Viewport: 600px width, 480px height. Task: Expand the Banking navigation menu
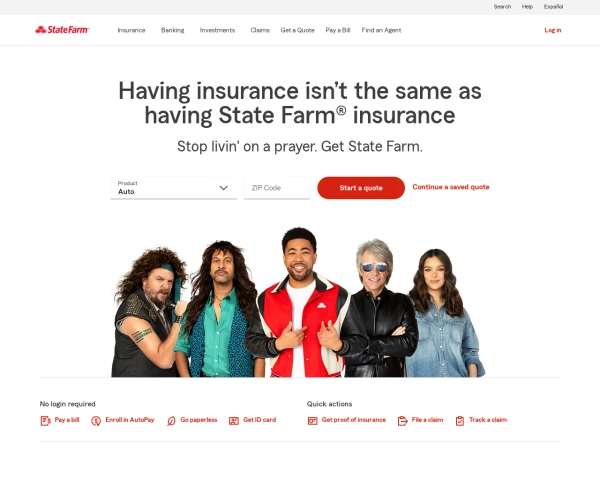pyautogui.click(x=173, y=30)
